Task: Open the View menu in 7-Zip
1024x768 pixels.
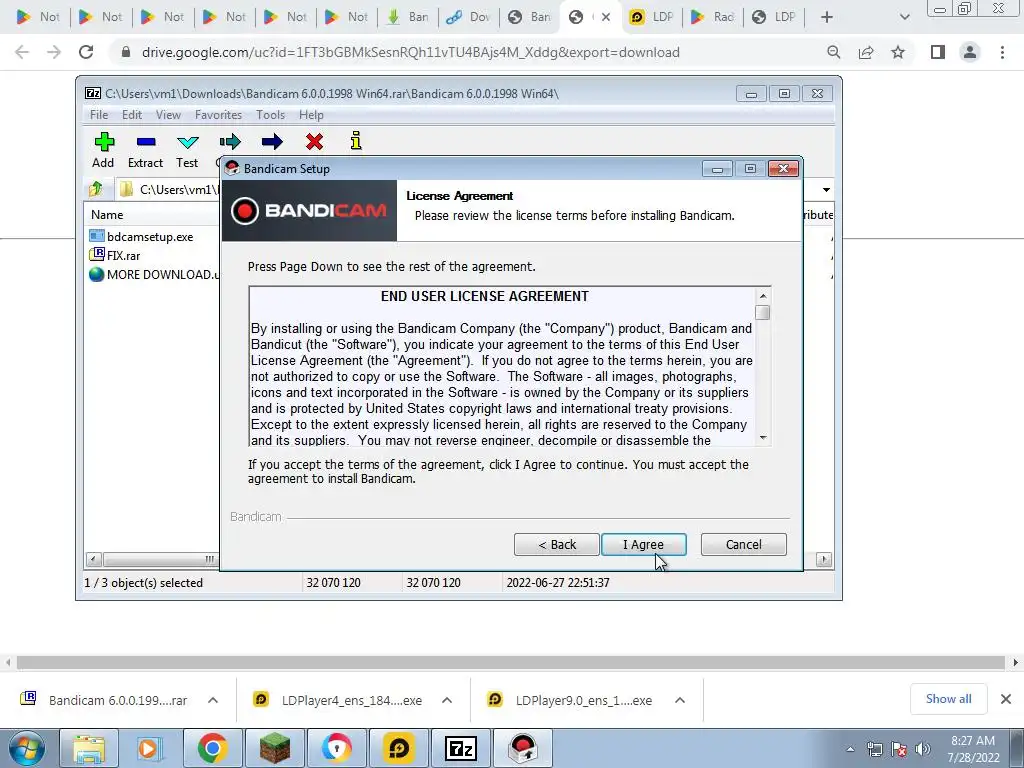Action: click(168, 115)
